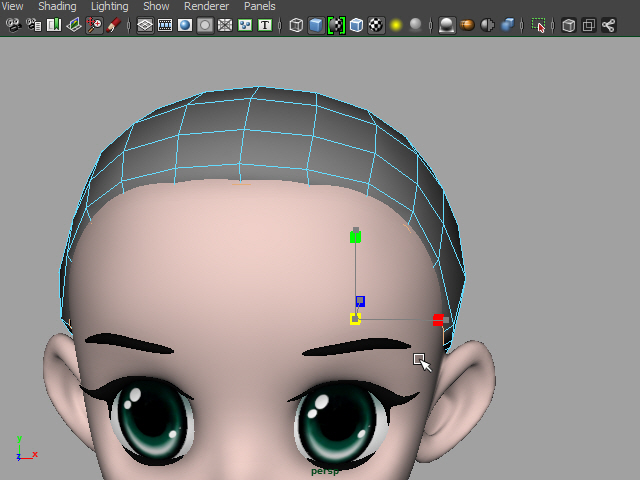Image resolution: width=640 pixels, height=480 pixels.
Task: Open the Renderer menu
Action: coord(206,6)
